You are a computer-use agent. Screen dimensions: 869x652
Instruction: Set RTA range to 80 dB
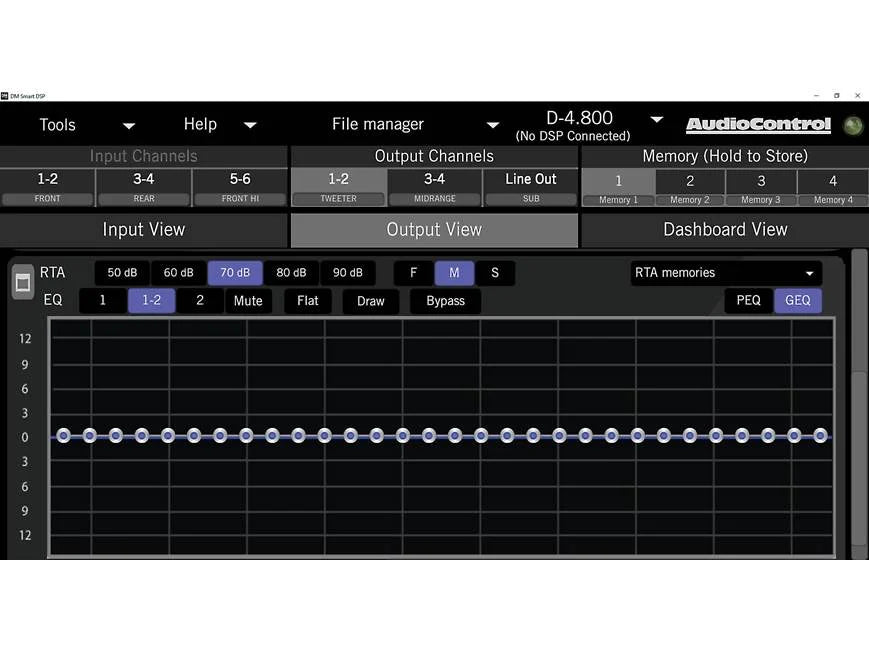(291, 273)
